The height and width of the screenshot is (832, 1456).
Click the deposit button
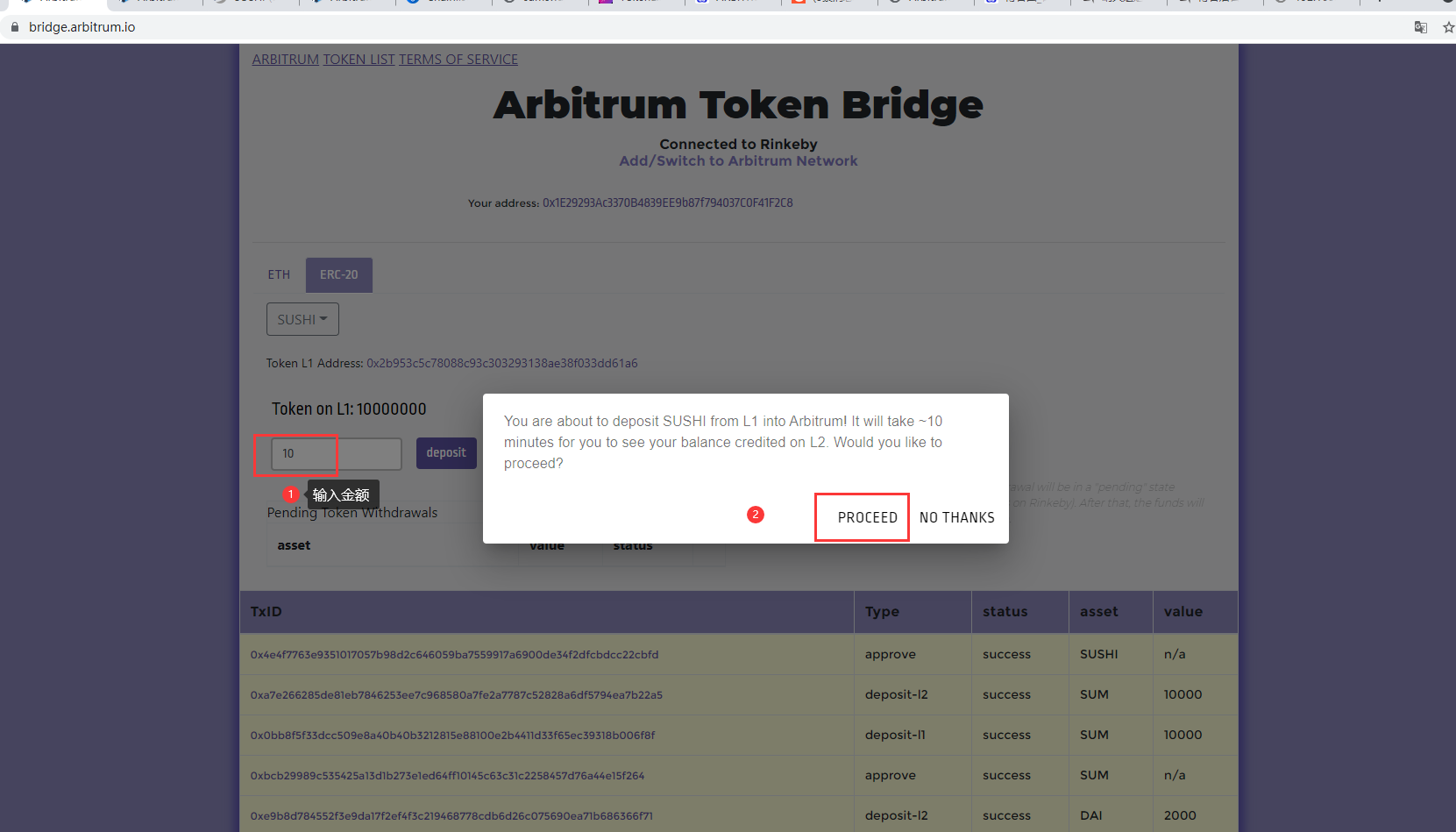pos(446,453)
